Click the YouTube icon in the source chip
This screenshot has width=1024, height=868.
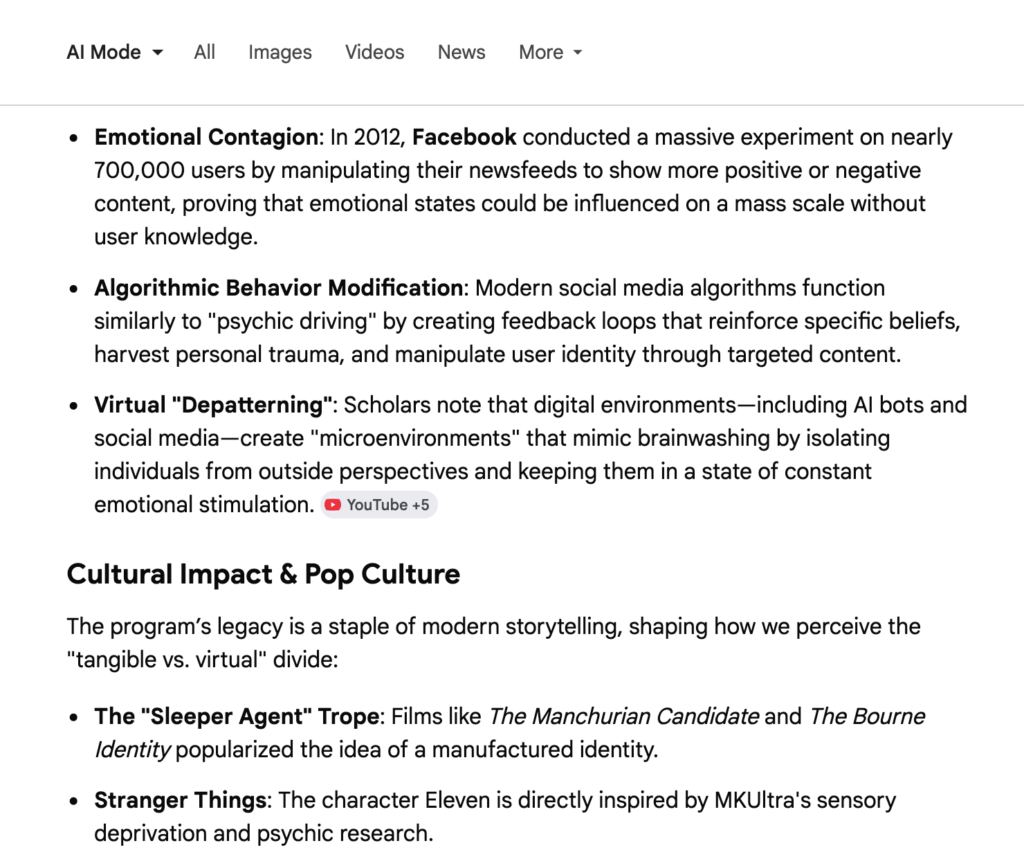pos(333,505)
